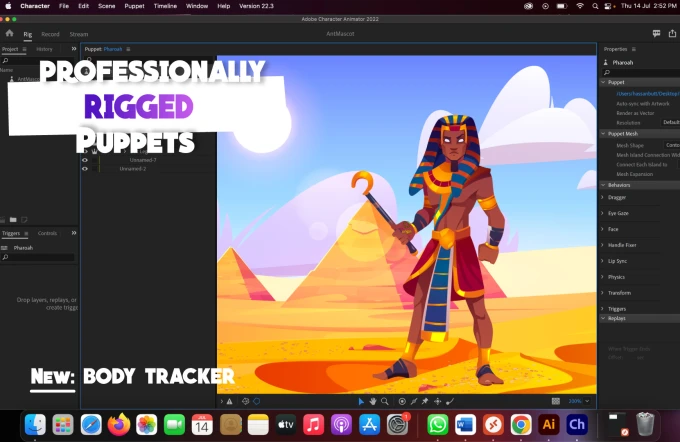Open WhatsApp from the dock
The height and width of the screenshot is (442, 680).
pos(438,424)
